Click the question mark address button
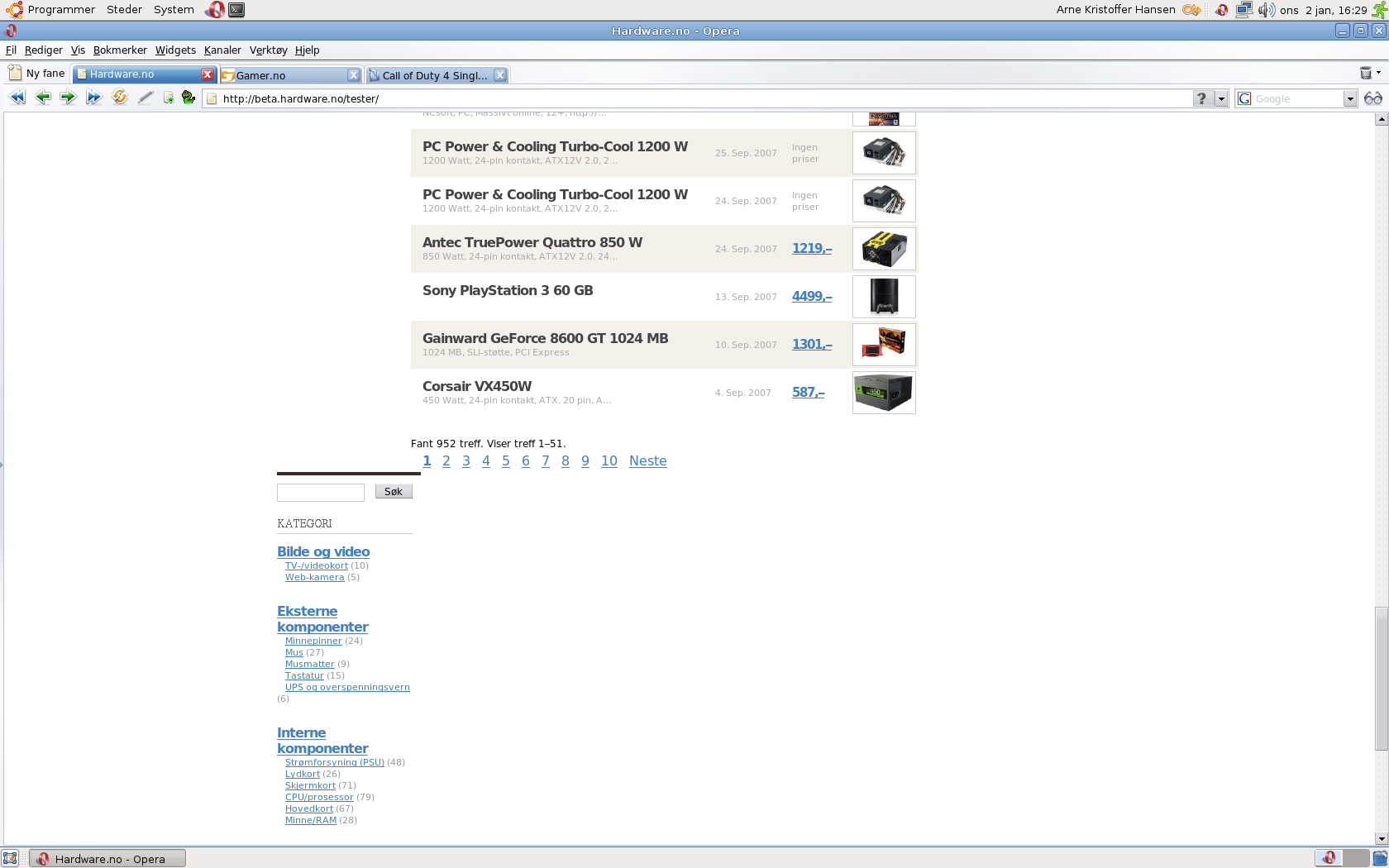The width and height of the screenshot is (1389, 868). [x=1202, y=98]
